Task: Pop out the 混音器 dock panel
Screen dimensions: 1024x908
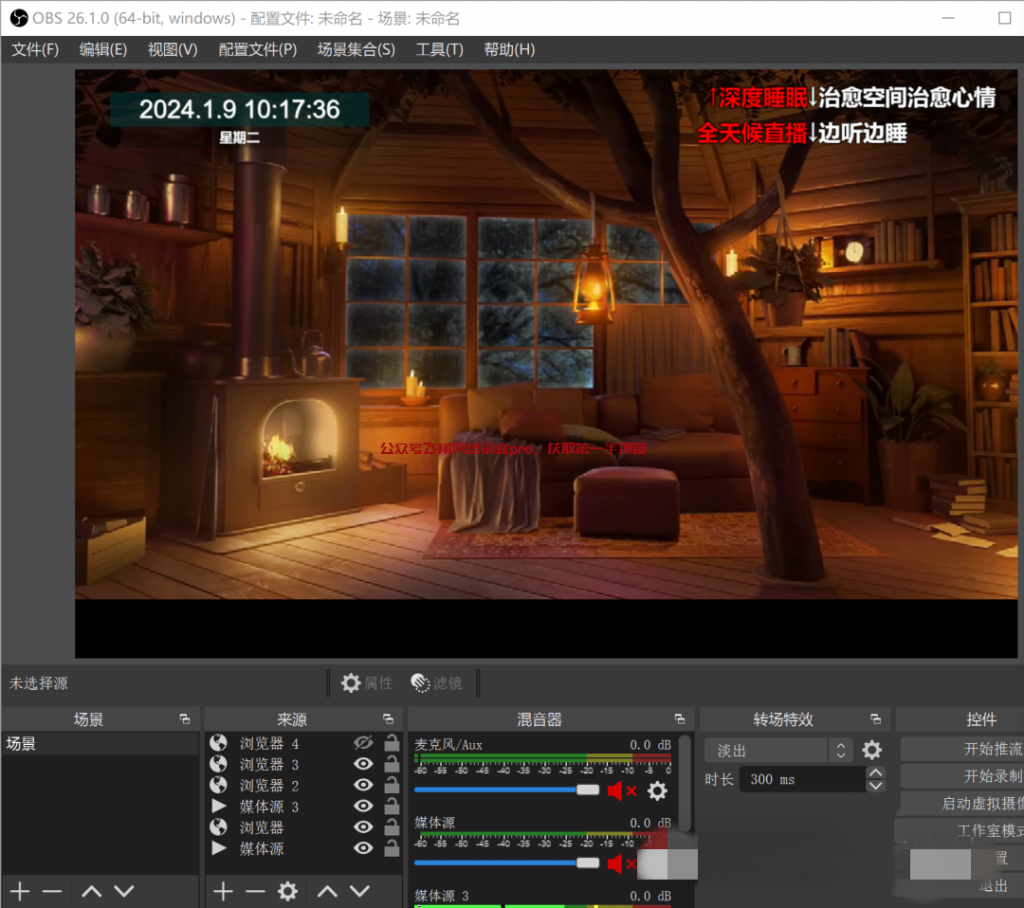Action: coord(680,719)
